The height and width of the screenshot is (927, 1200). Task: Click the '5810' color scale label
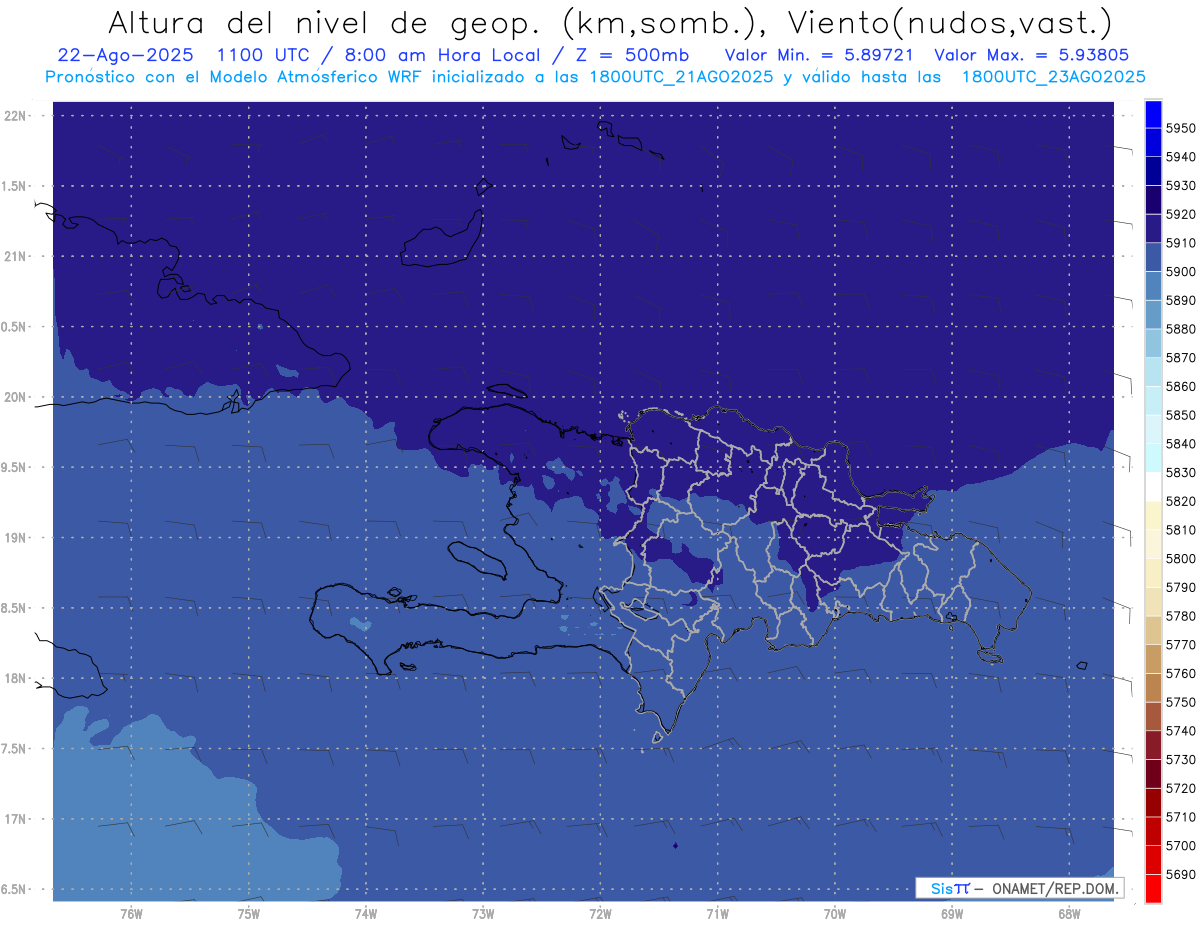pos(1180,530)
